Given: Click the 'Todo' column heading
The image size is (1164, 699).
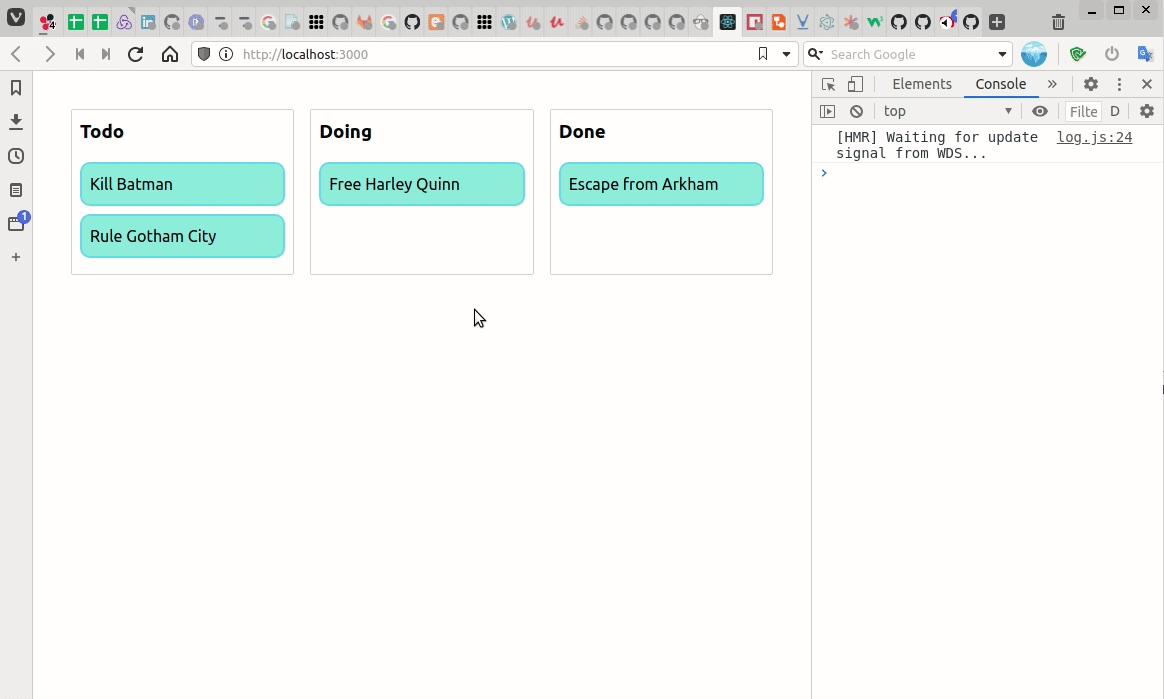Looking at the screenshot, I should (x=102, y=131).
